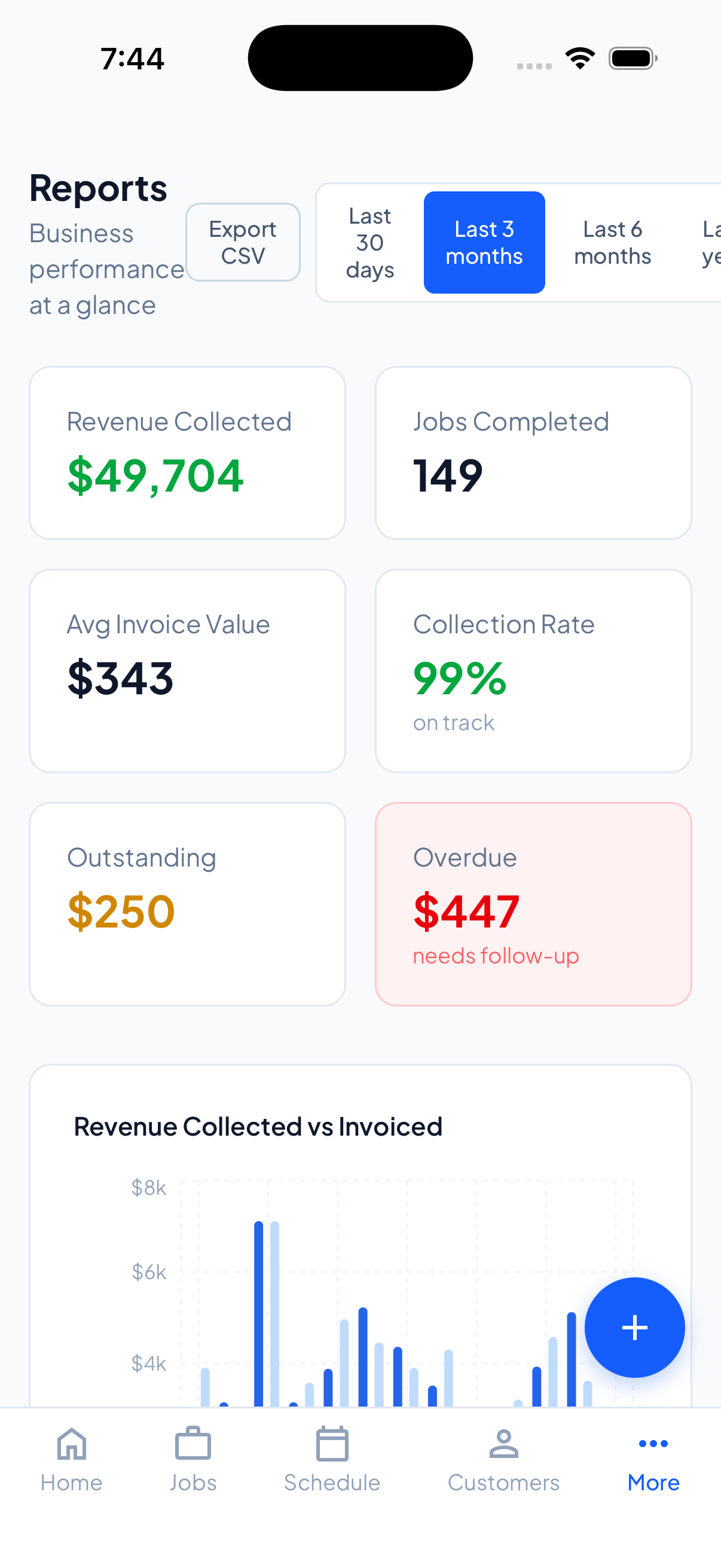Tap the battery indicator icon
The image size is (721, 1568).
632,59
